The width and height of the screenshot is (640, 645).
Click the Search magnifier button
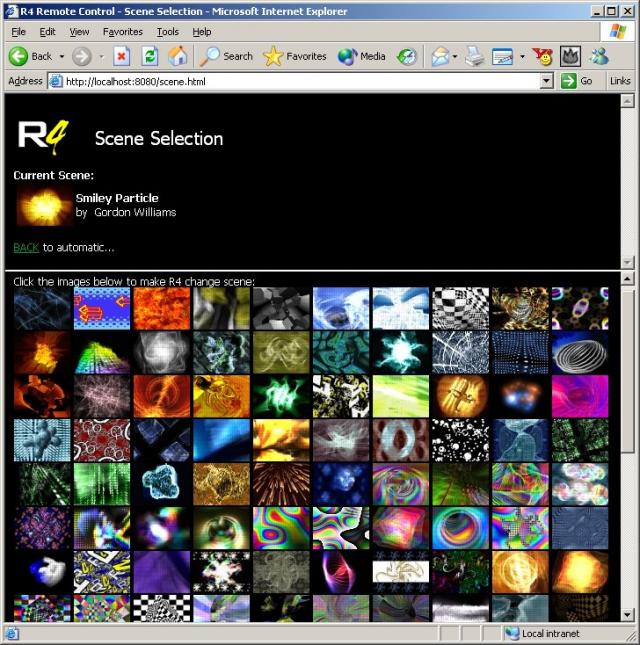click(x=226, y=56)
